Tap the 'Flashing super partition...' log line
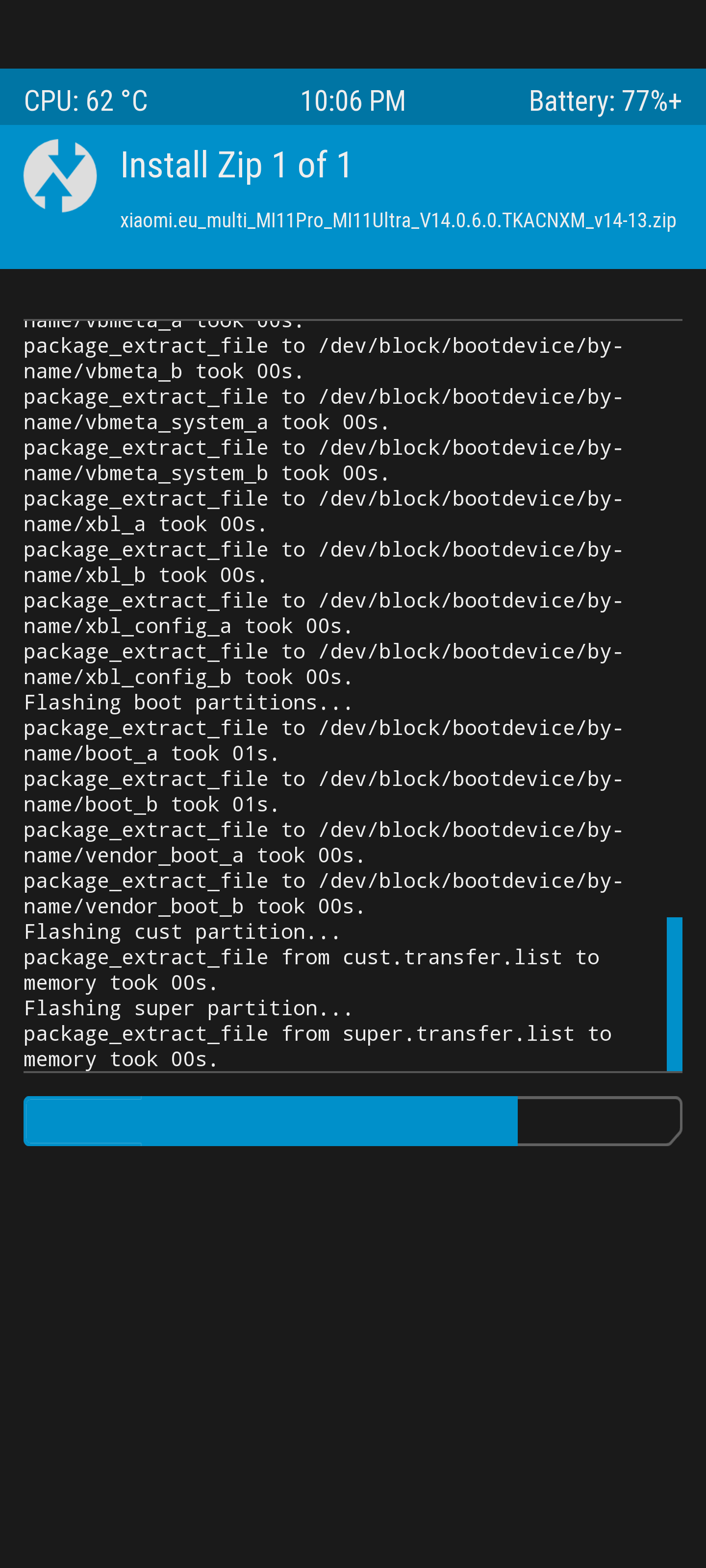 click(188, 1008)
